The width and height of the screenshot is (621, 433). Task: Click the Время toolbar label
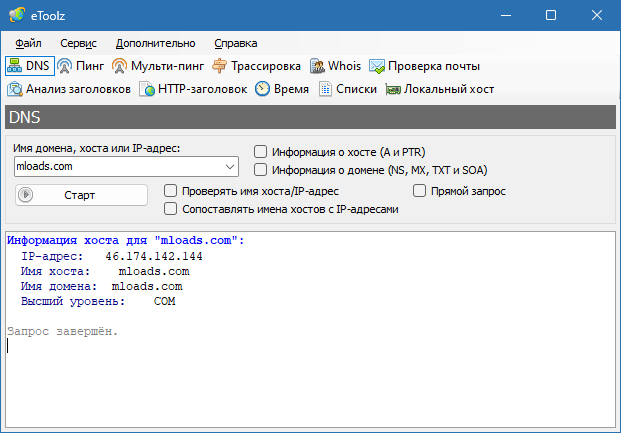pos(291,89)
